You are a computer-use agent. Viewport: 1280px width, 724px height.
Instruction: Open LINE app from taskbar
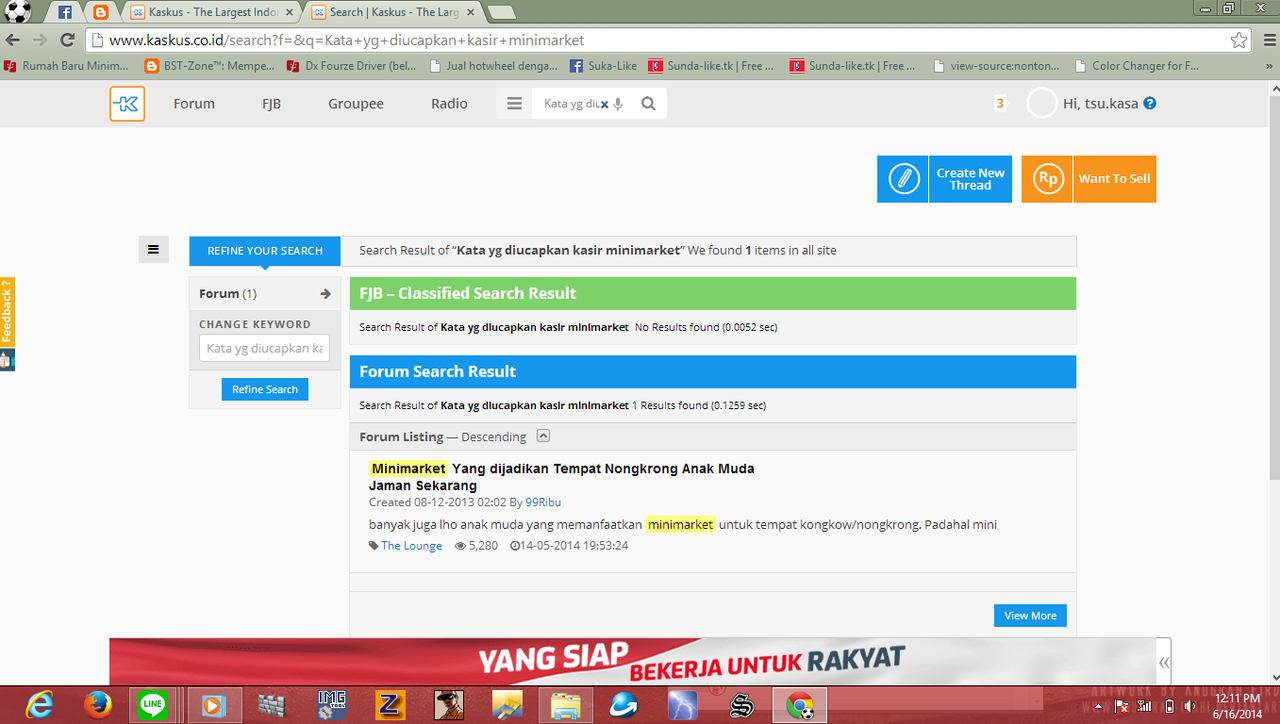(x=153, y=705)
